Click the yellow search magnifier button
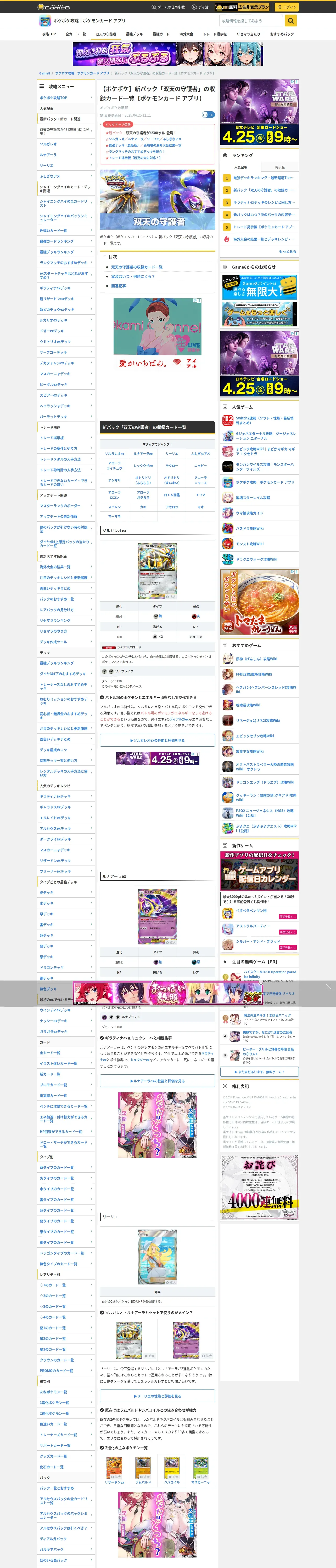The height and width of the screenshot is (1568, 336). [291, 21]
